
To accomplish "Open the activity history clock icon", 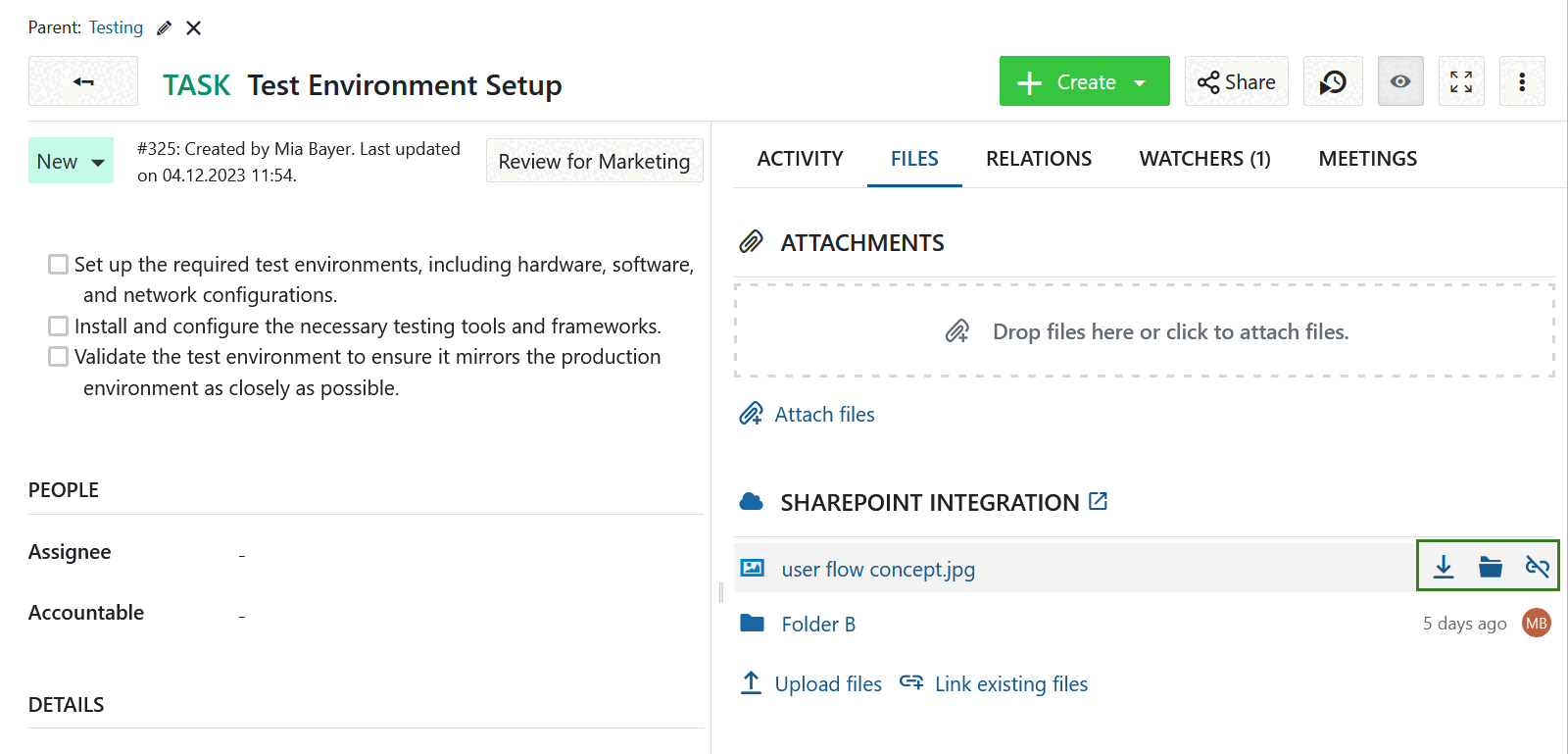I will [x=1332, y=82].
